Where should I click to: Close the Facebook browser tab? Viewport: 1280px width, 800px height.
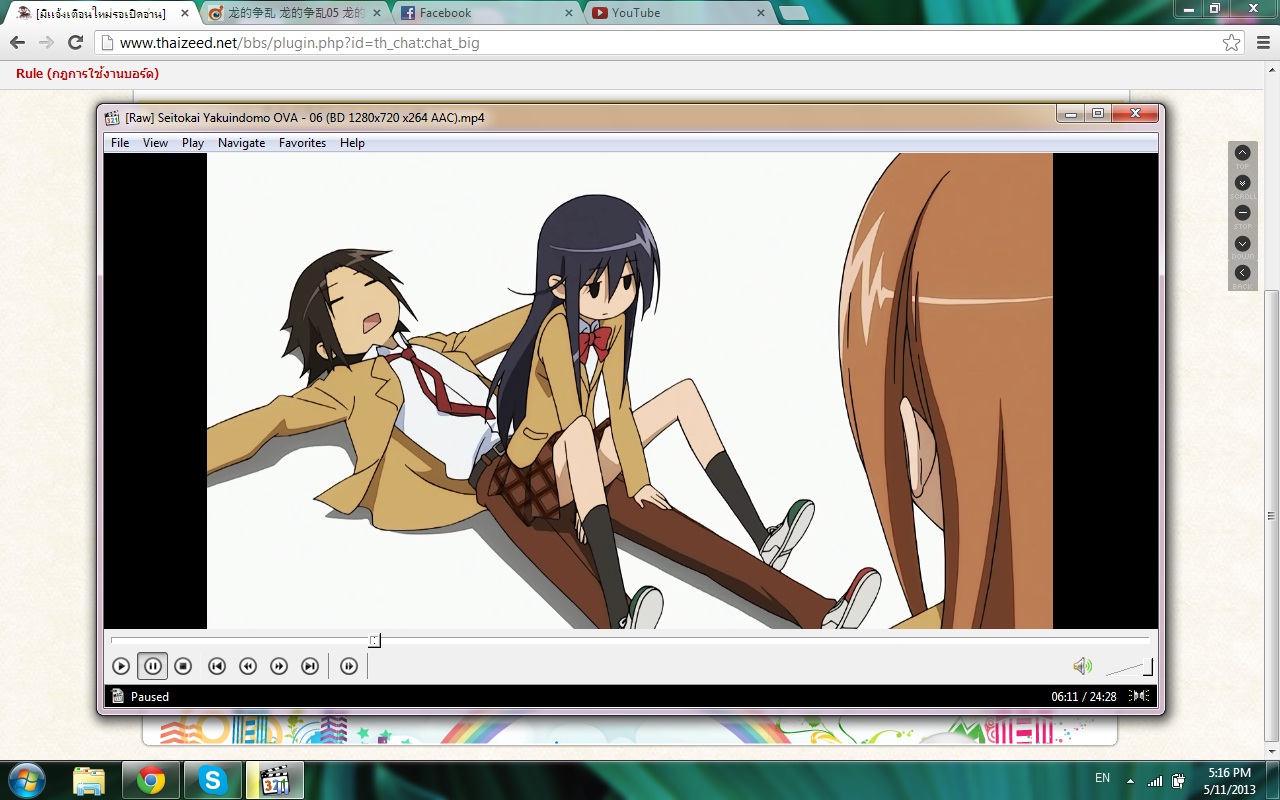pyautogui.click(x=569, y=13)
